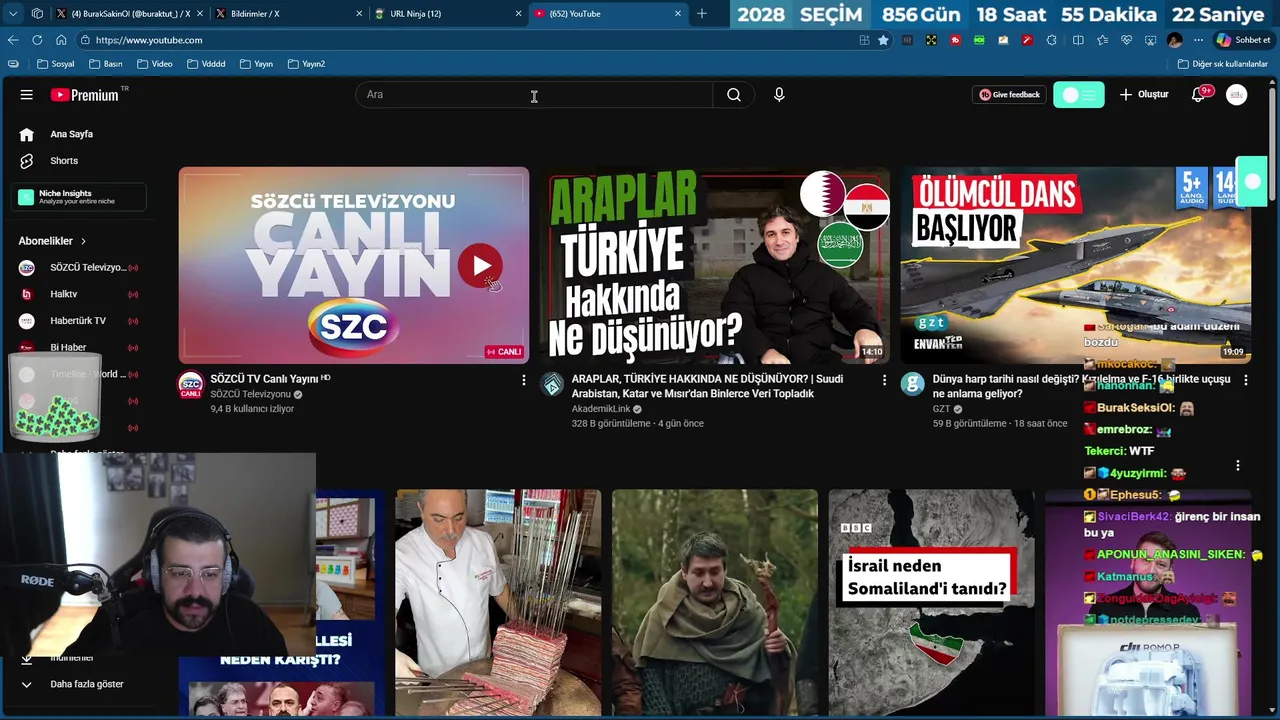Open the tab list dropdown arrow

pos(13,14)
